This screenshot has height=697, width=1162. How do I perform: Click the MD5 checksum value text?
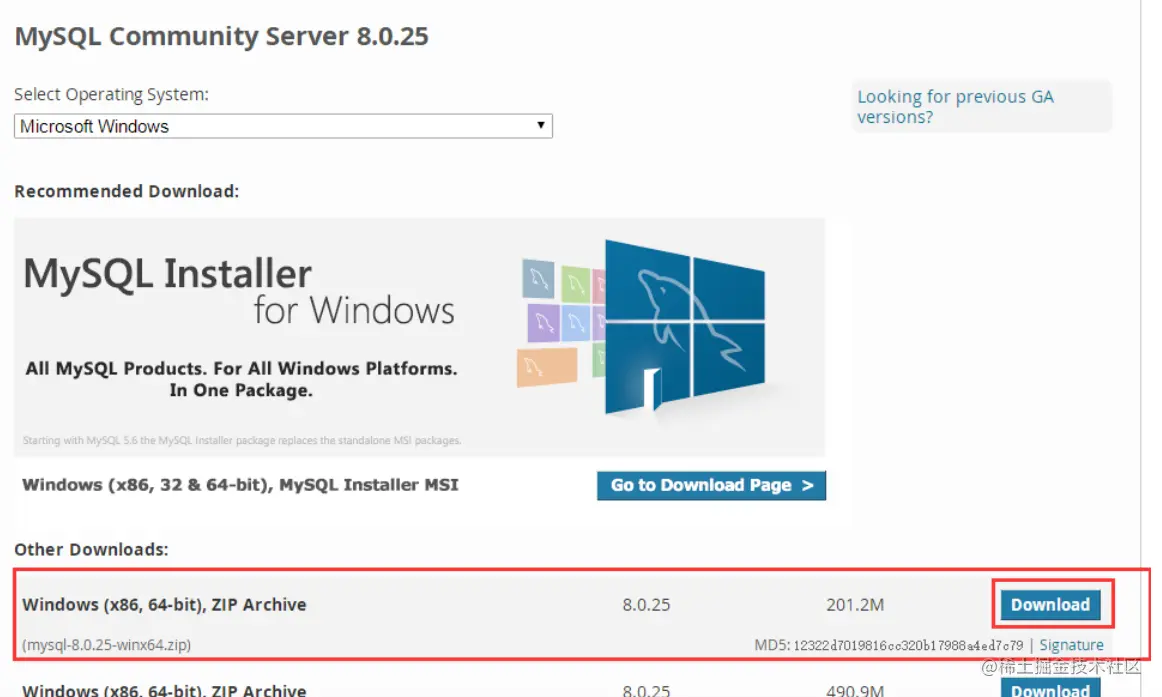(908, 645)
